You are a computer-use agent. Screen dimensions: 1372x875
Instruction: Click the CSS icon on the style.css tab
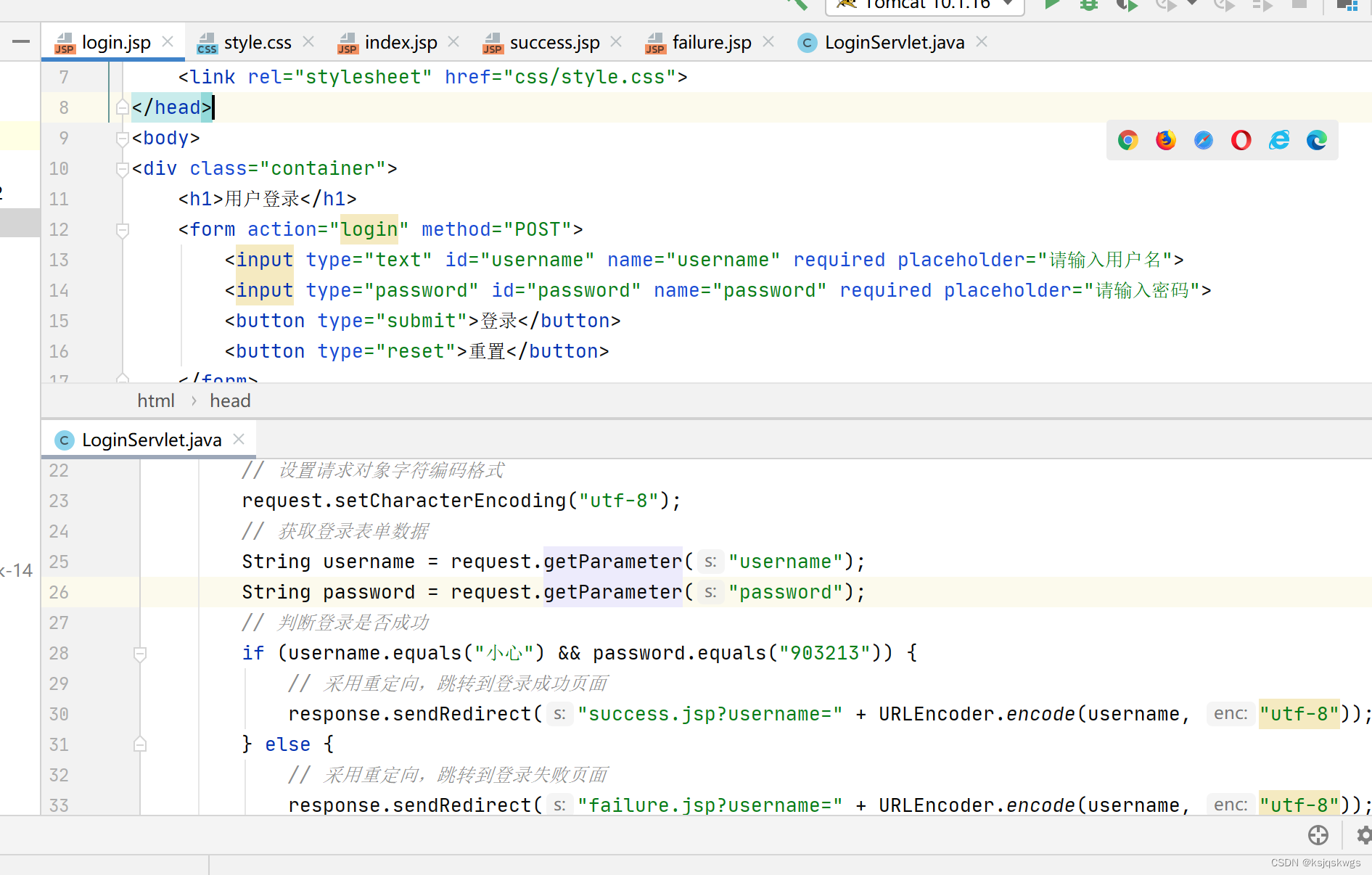click(207, 44)
